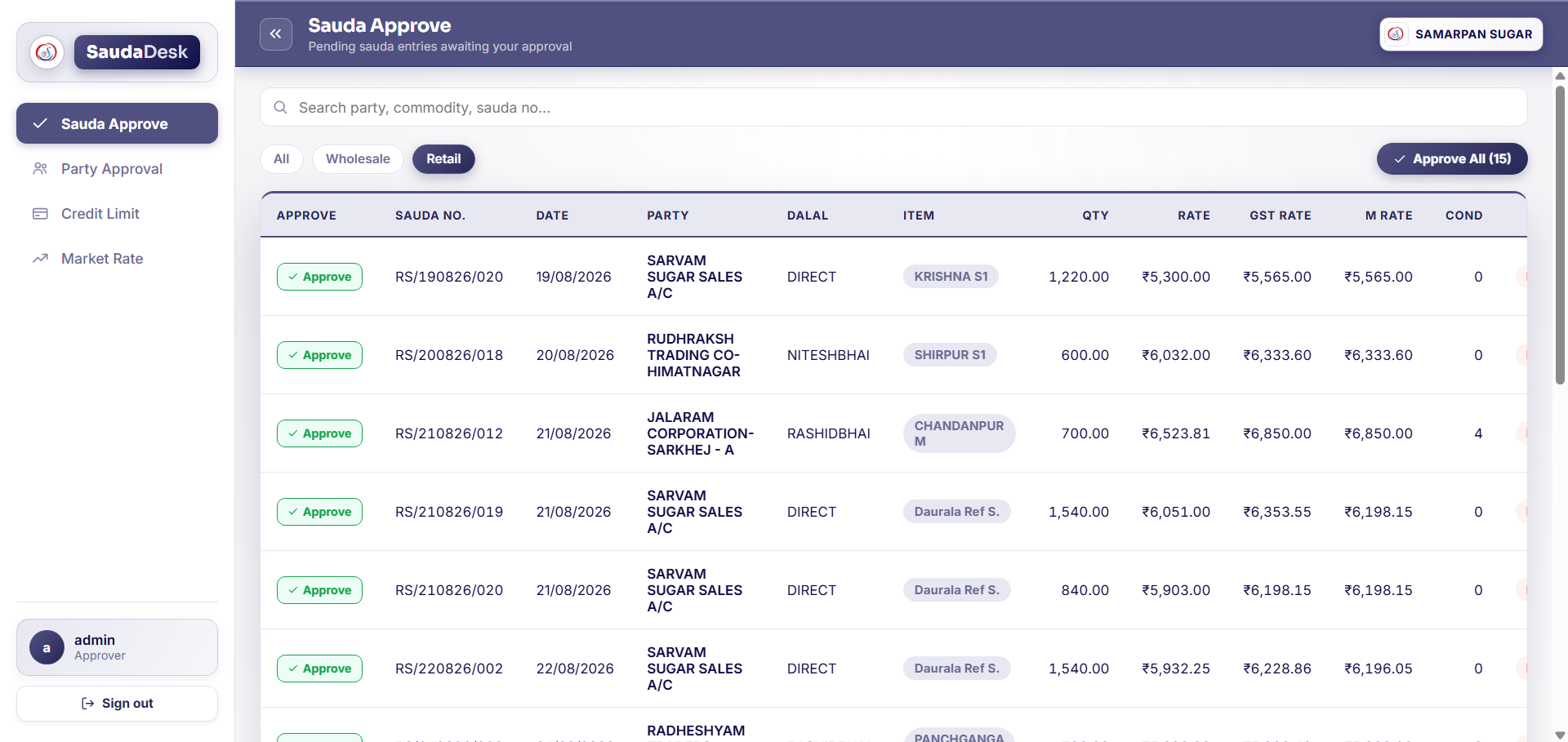Open Sauda Approve in sidebar

117,123
